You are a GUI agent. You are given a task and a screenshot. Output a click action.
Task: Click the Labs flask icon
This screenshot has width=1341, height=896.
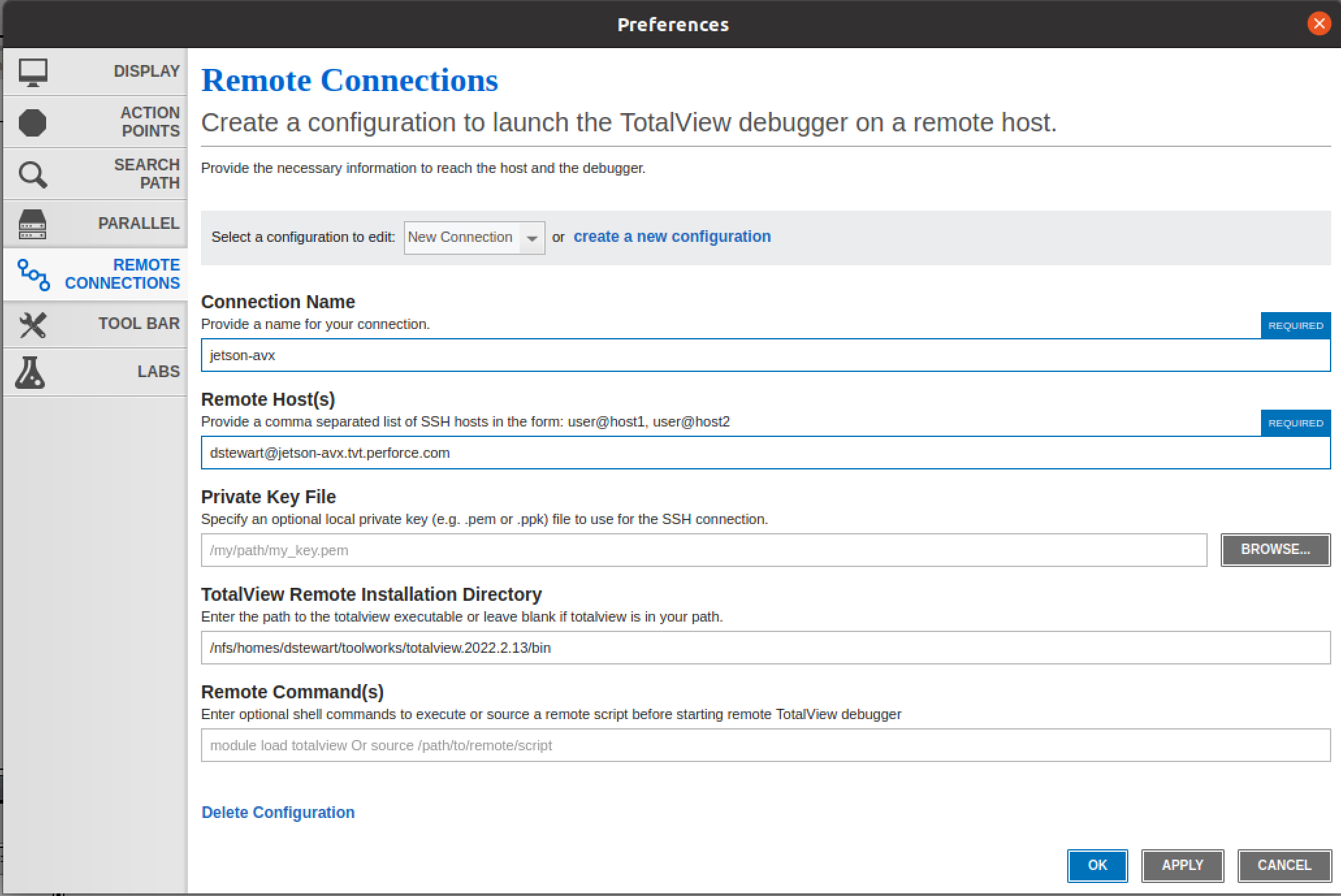30,373
